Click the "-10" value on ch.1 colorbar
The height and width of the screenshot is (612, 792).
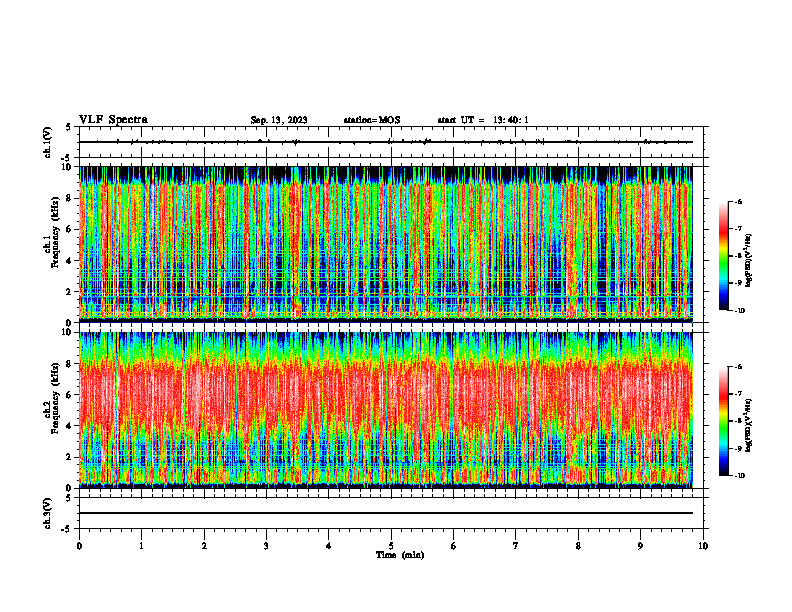tap(739, 311)
